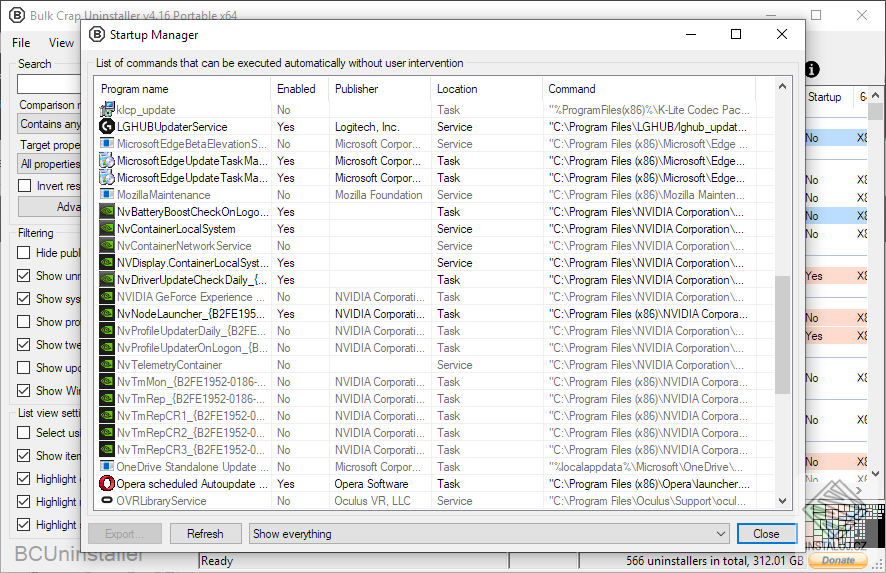The width and height of the screenshot is (886, 573).
Task: Sort by the Command column header
Action: pyautogui.click(x=649, y=89)
